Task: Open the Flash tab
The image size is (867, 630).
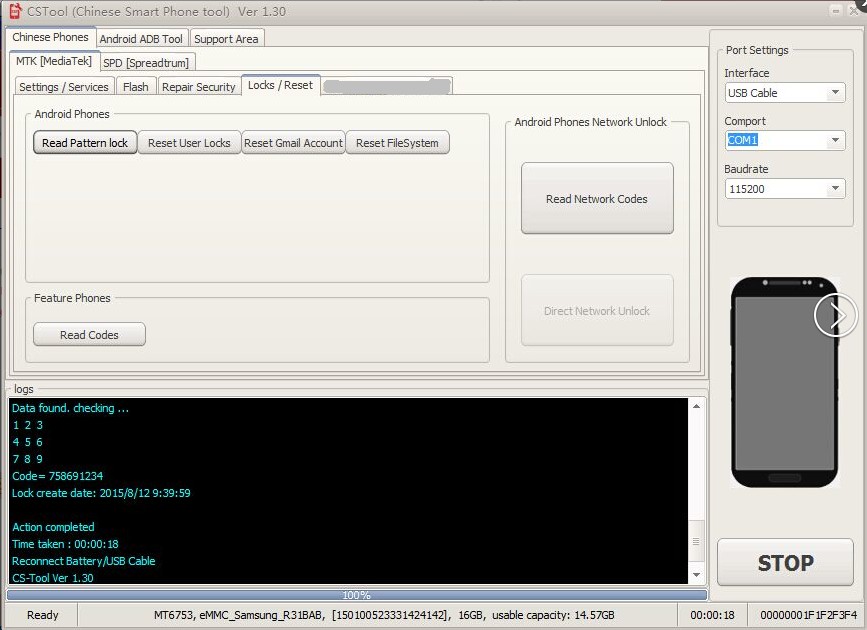Action: point(135,87)
